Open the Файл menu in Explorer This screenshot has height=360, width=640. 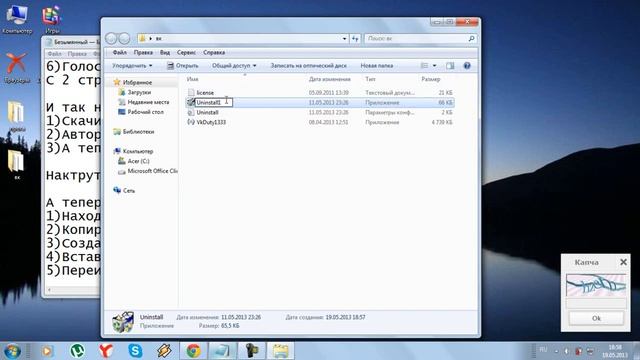click(x=120, y=52)
